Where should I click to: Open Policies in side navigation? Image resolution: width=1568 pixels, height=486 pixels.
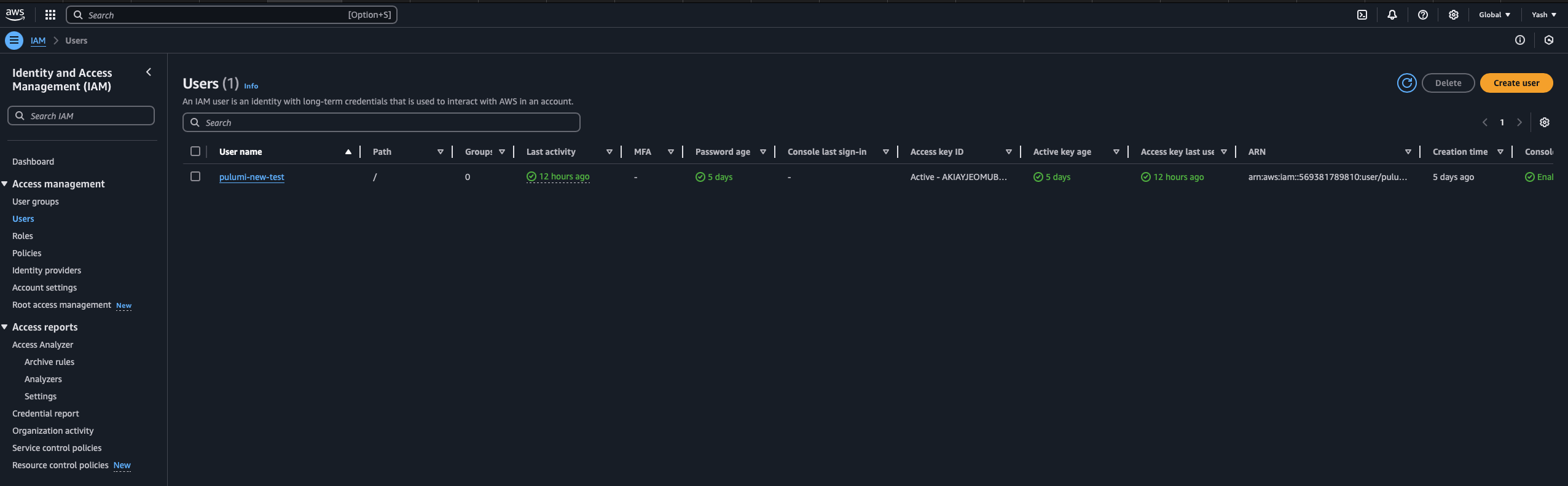point(27,253)
